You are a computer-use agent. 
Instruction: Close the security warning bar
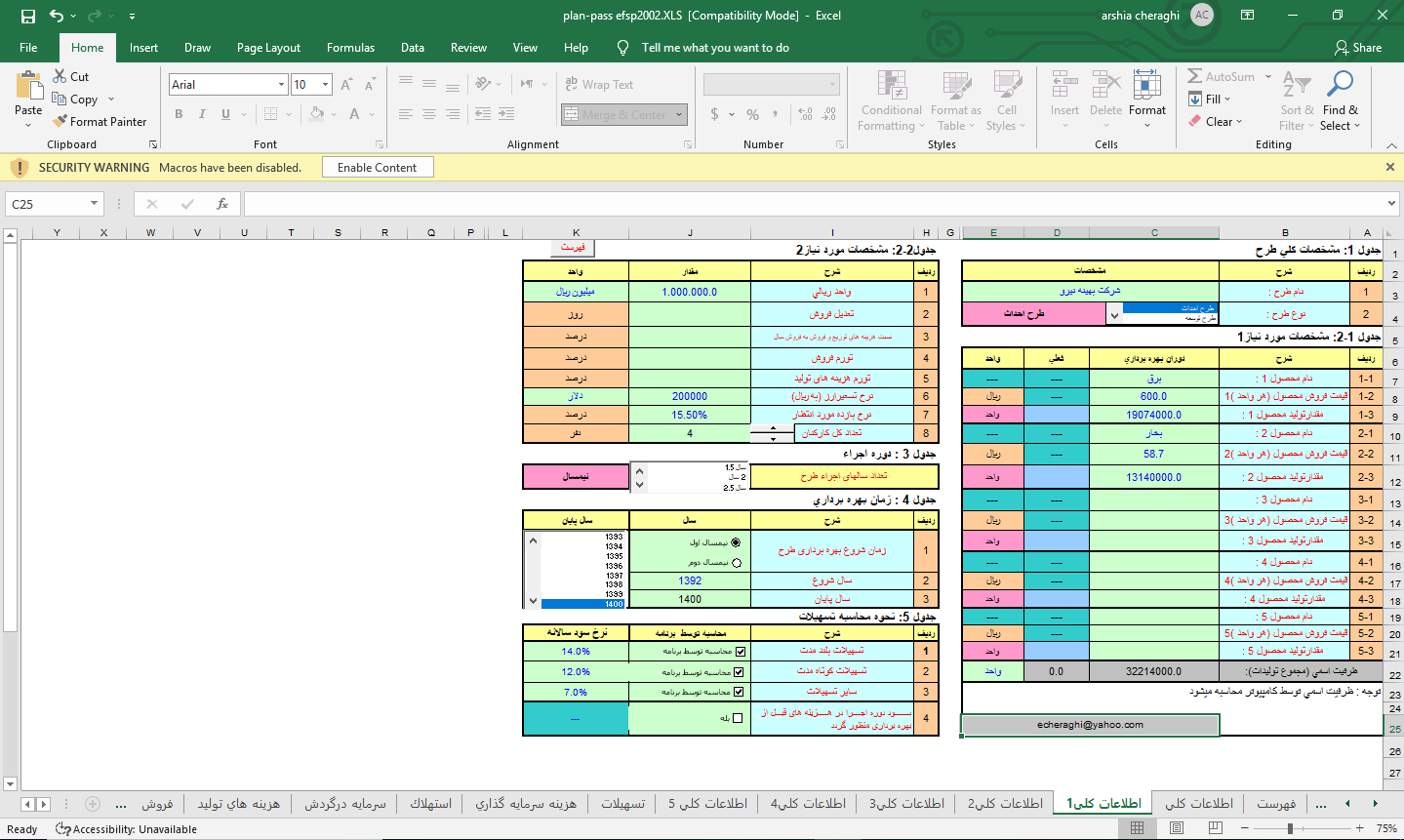pyautogui.click(x=1390, y=168)
